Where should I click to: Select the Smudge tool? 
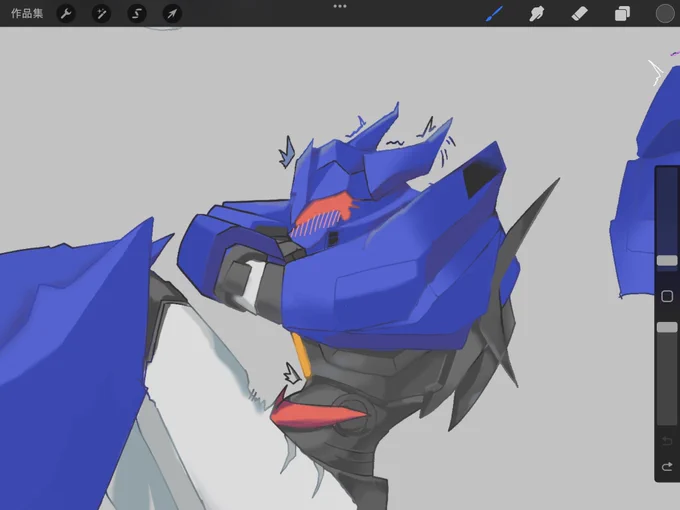pyautogui.click(x=537, y=13)
